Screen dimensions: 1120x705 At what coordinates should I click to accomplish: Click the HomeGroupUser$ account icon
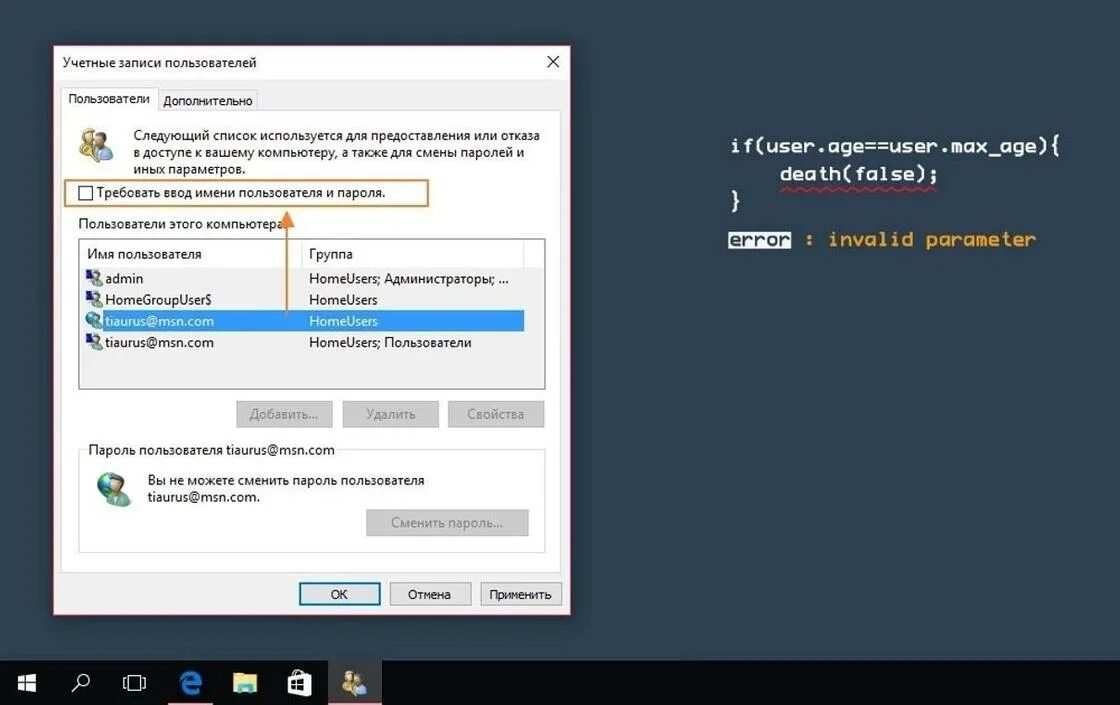click(94, 299)
